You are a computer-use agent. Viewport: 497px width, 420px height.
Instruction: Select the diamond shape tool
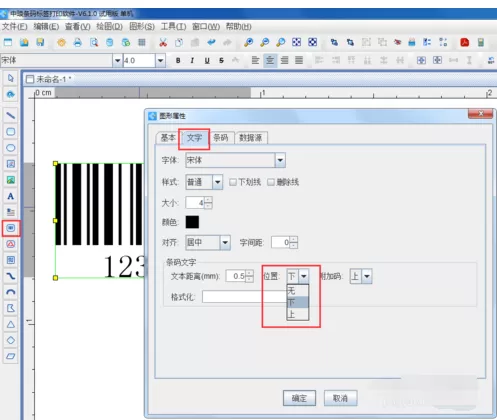point(11,340)
